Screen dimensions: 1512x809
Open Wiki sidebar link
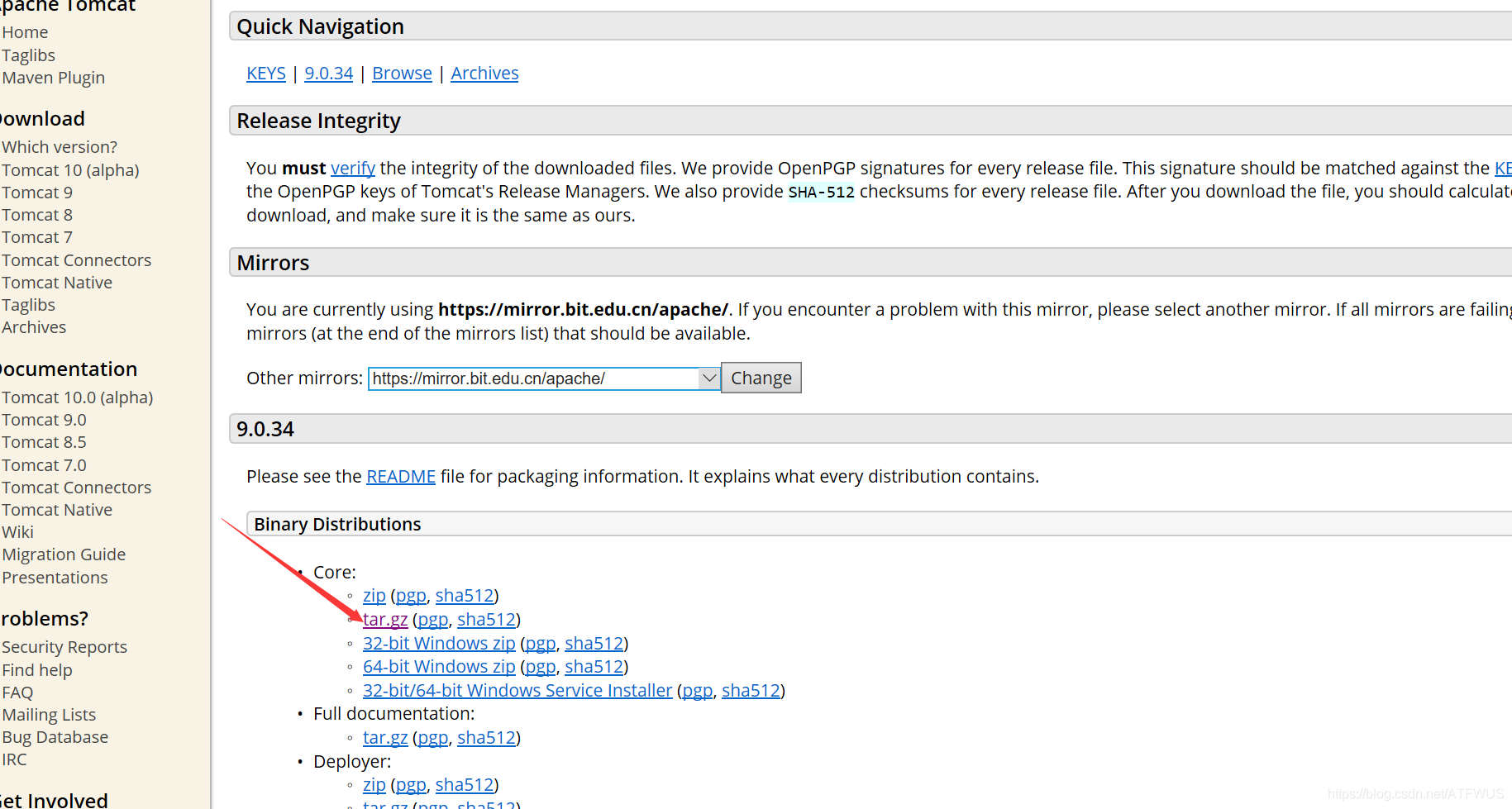click(17, 532)
